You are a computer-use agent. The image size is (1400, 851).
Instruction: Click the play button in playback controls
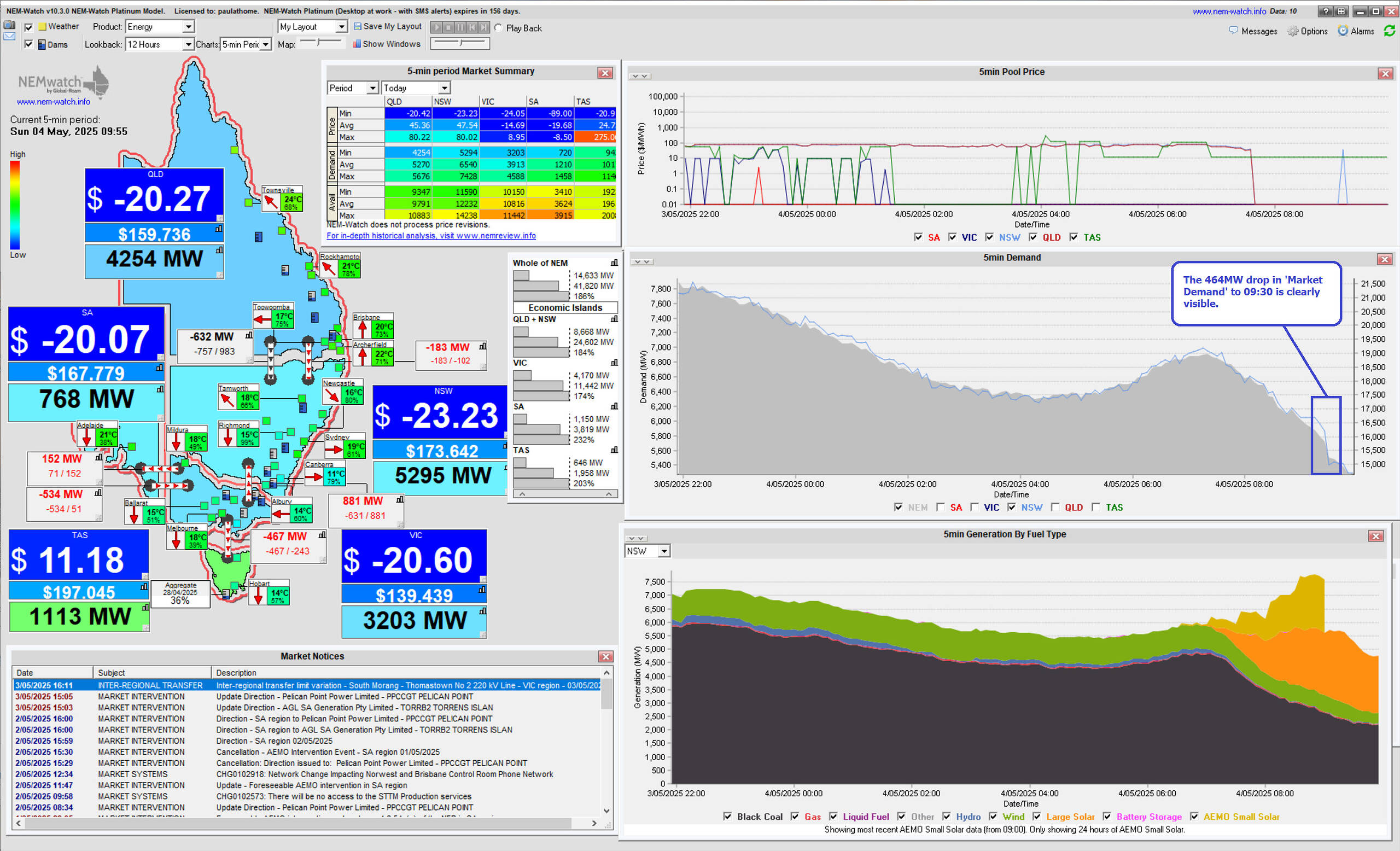[436, 27]
